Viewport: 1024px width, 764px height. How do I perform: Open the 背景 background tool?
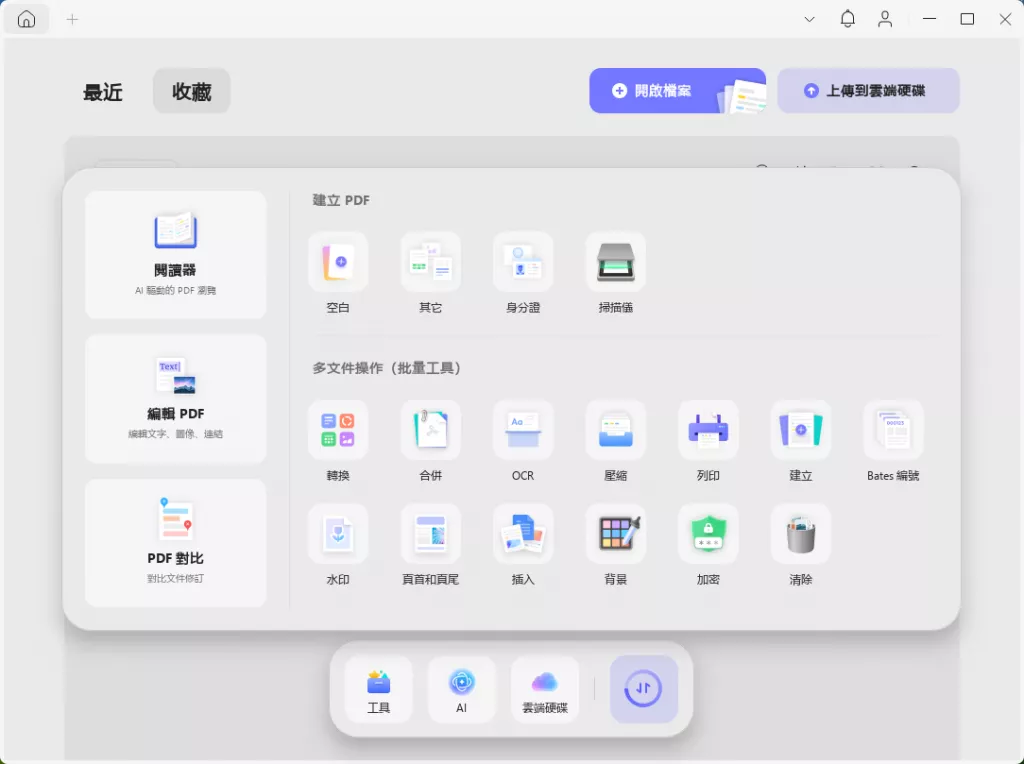(616, 534)
